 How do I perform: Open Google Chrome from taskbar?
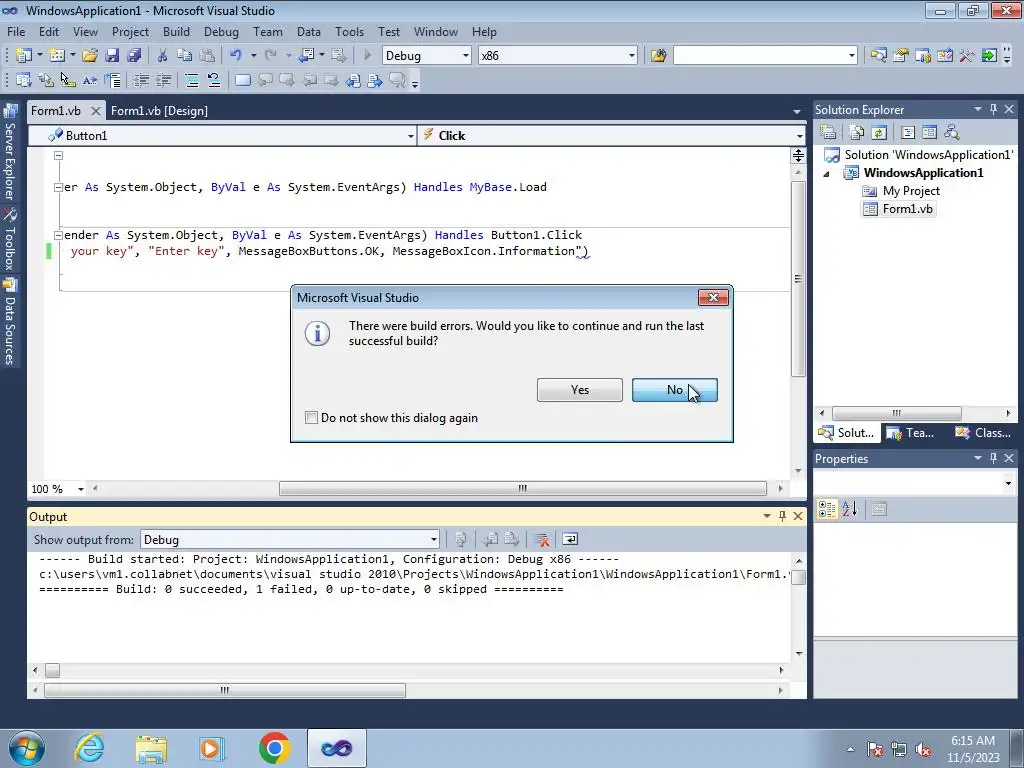click(274, 748)
